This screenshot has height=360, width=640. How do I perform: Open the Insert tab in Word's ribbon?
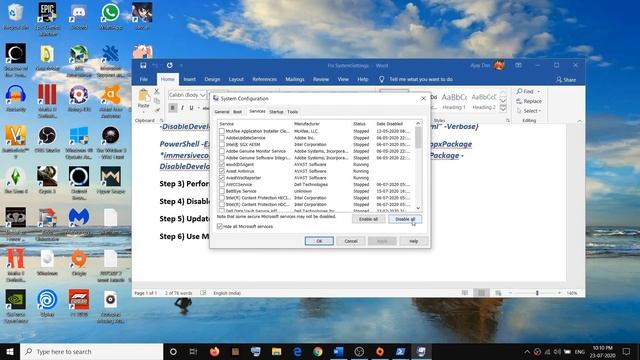(x=189, y=79)
